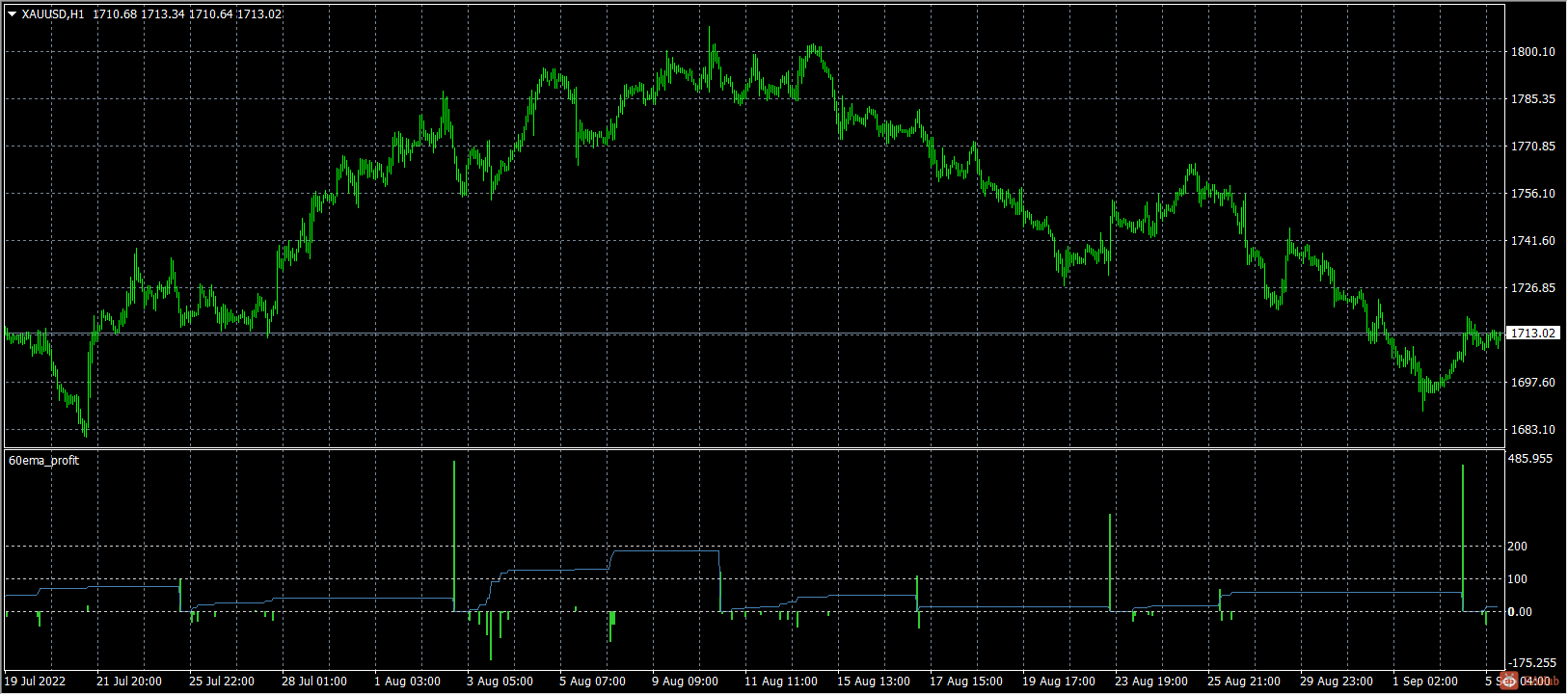
Task: Select the 1710.64 low value in header
Action: coord(209,14)
